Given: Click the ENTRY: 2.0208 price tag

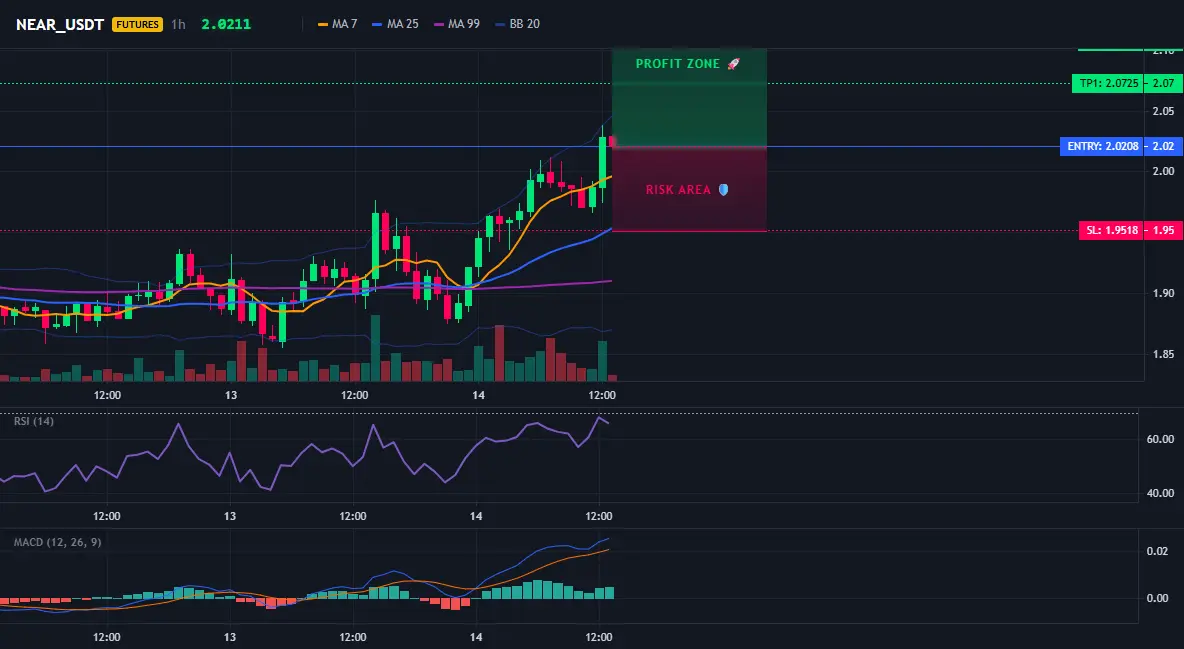Looking at the screenshot, I should [x=1101, y=146].
